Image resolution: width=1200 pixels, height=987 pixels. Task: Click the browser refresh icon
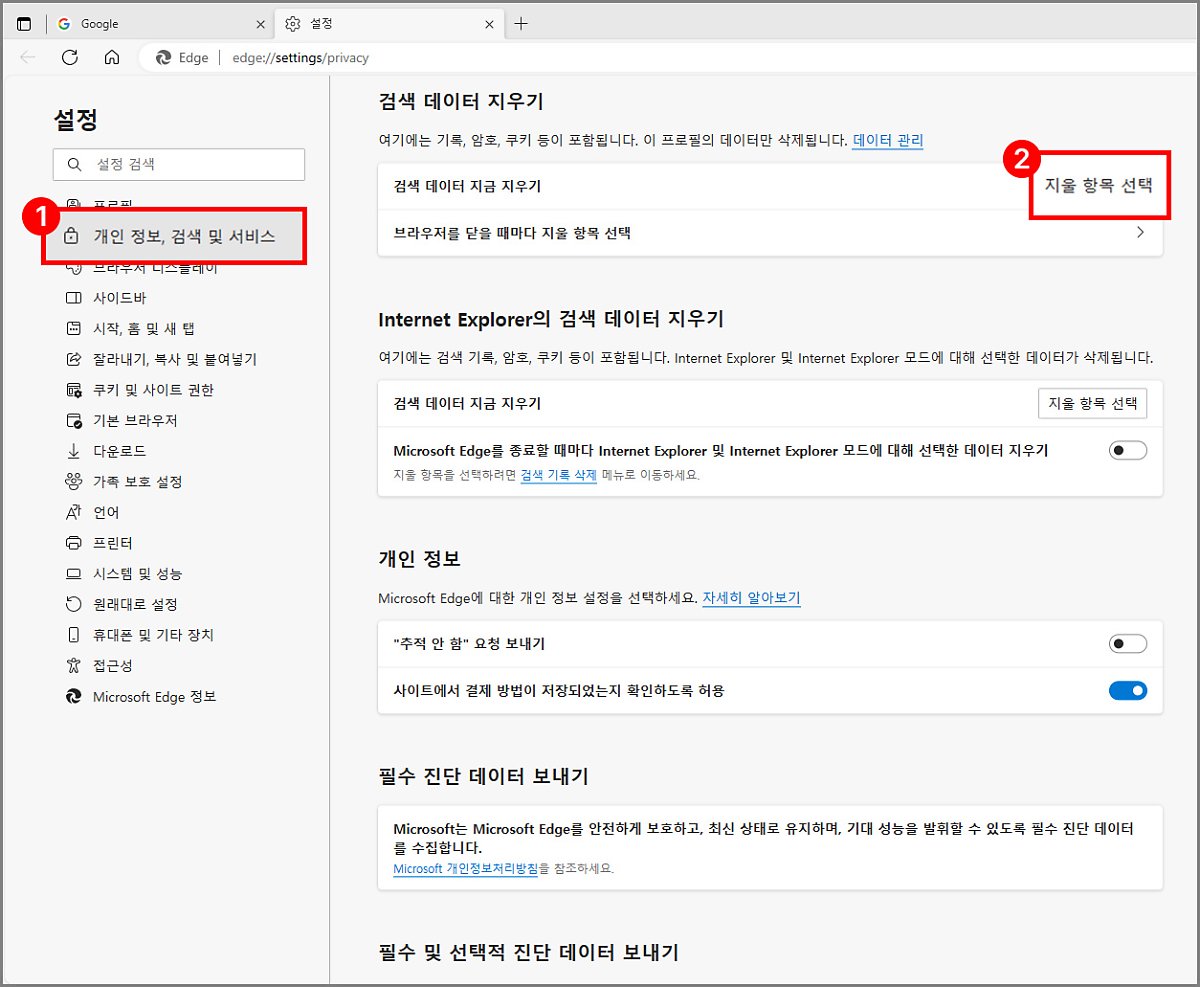pyautogui.click(x=70, y=57)
